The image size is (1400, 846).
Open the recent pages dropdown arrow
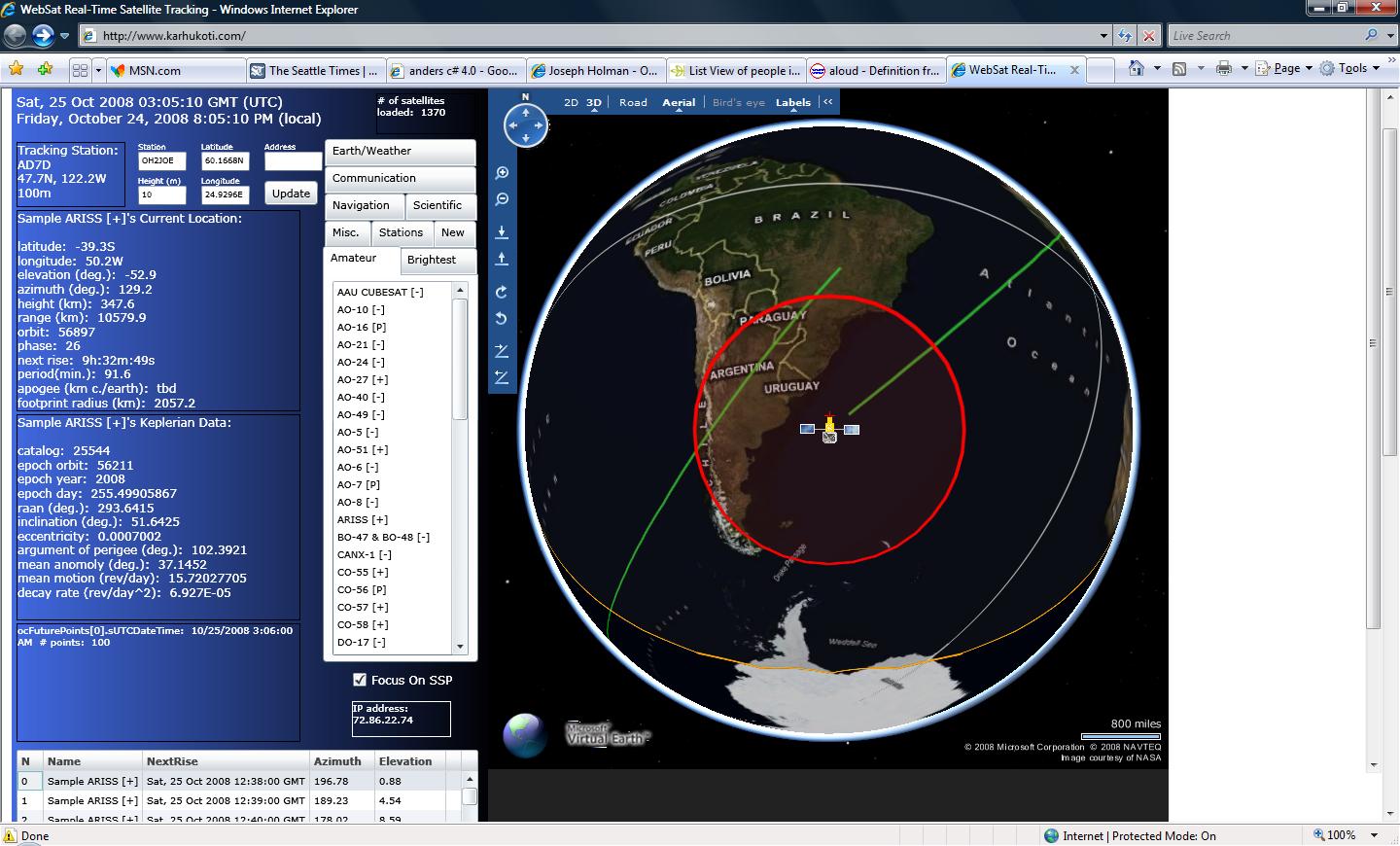[64, 36]
